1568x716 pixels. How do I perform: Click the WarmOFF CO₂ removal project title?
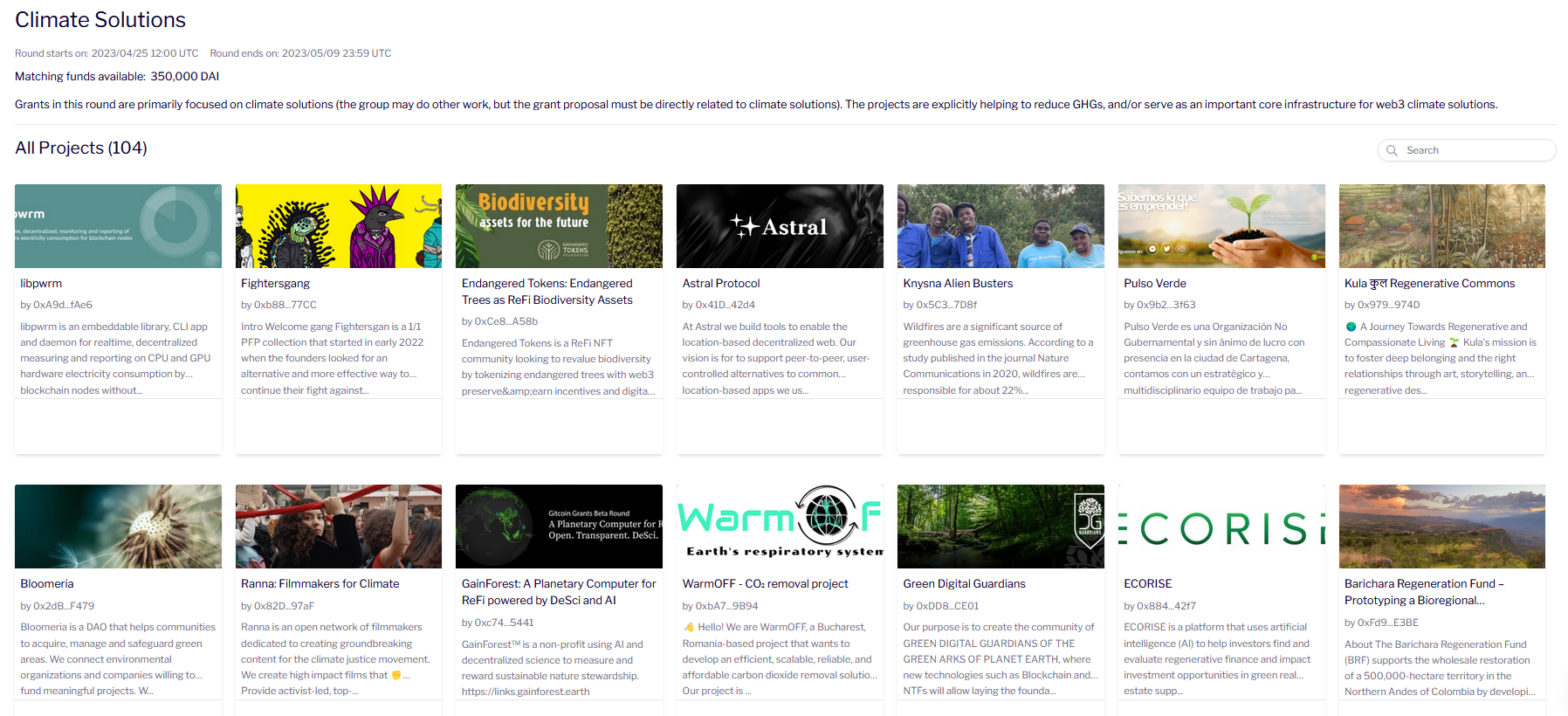point(765,584)
